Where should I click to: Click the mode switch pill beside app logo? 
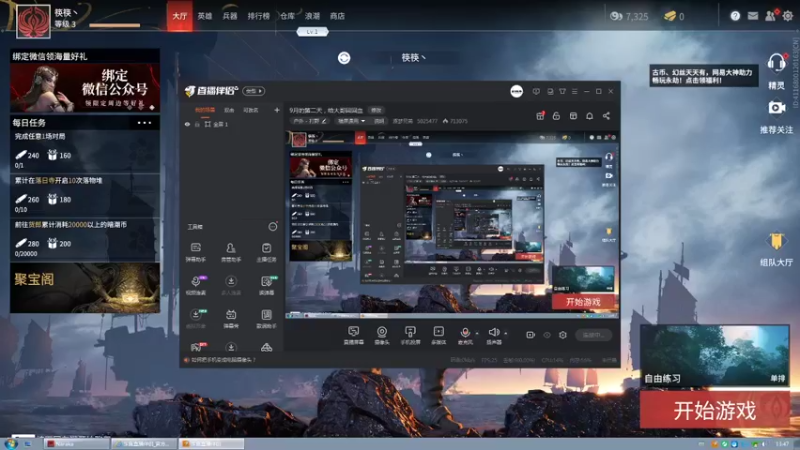coord(254,91)
